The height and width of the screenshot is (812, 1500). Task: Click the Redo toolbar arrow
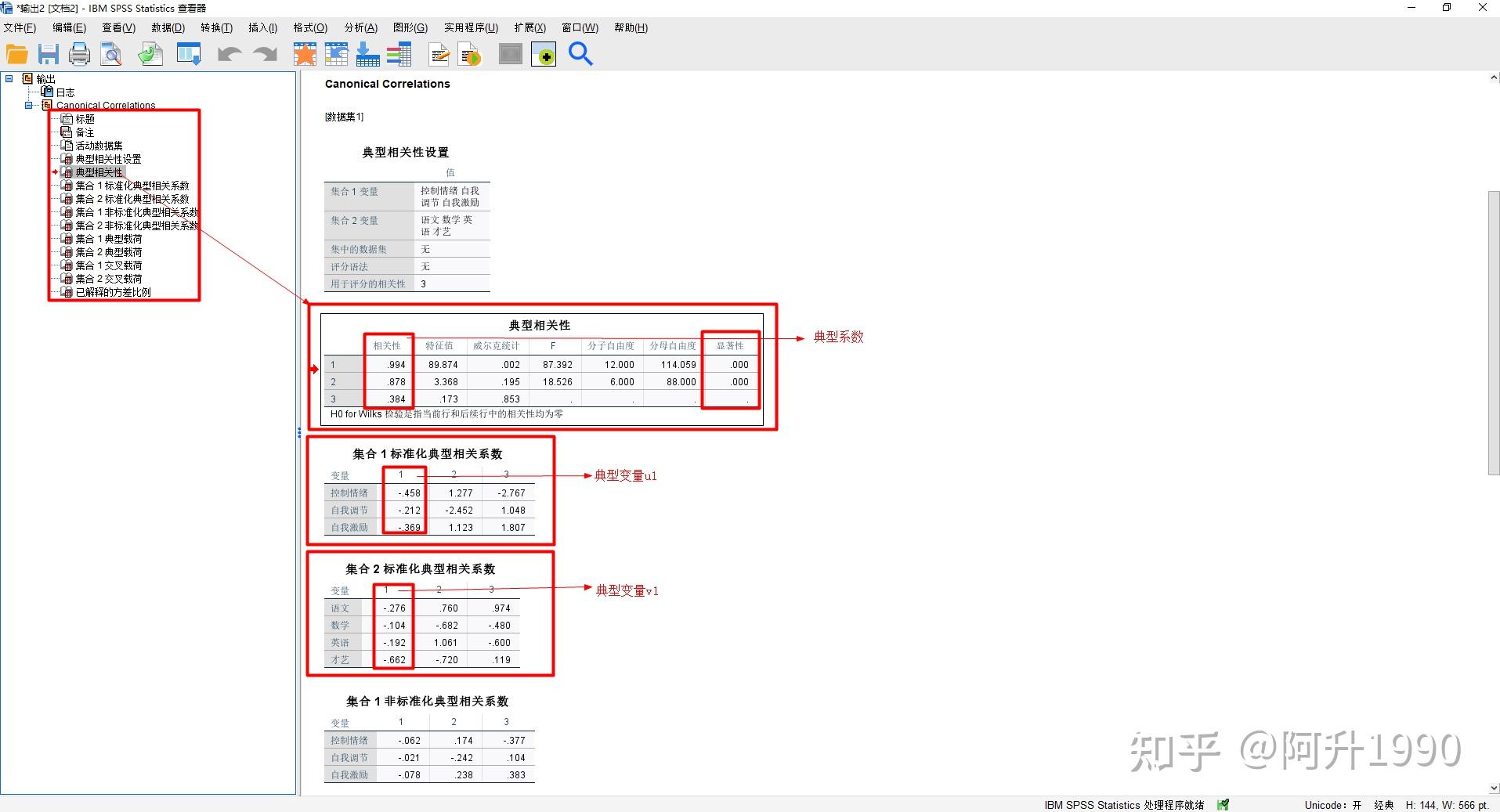pos(264,54)
